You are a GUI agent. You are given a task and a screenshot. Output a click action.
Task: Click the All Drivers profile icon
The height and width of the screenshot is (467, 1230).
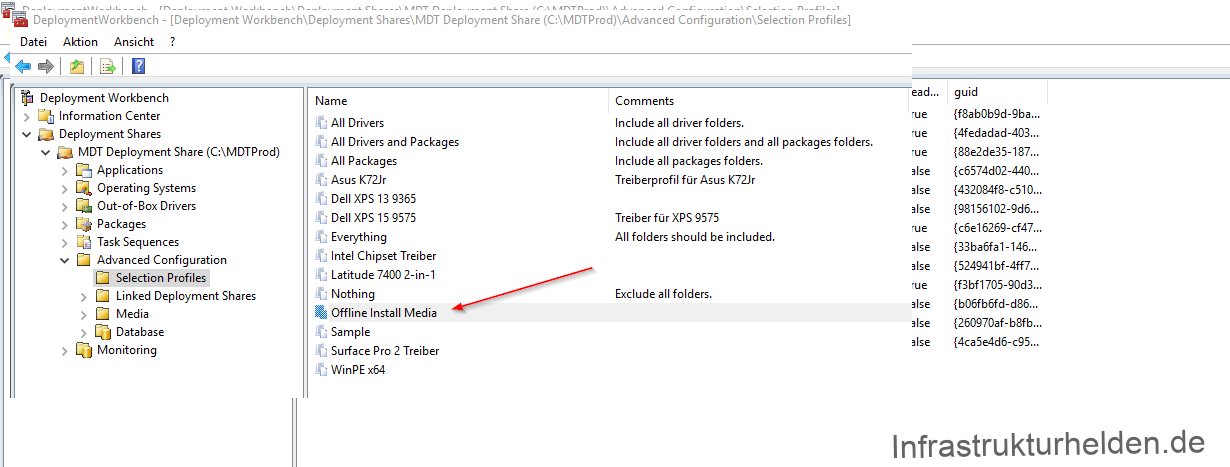click(x=321, y=123)
